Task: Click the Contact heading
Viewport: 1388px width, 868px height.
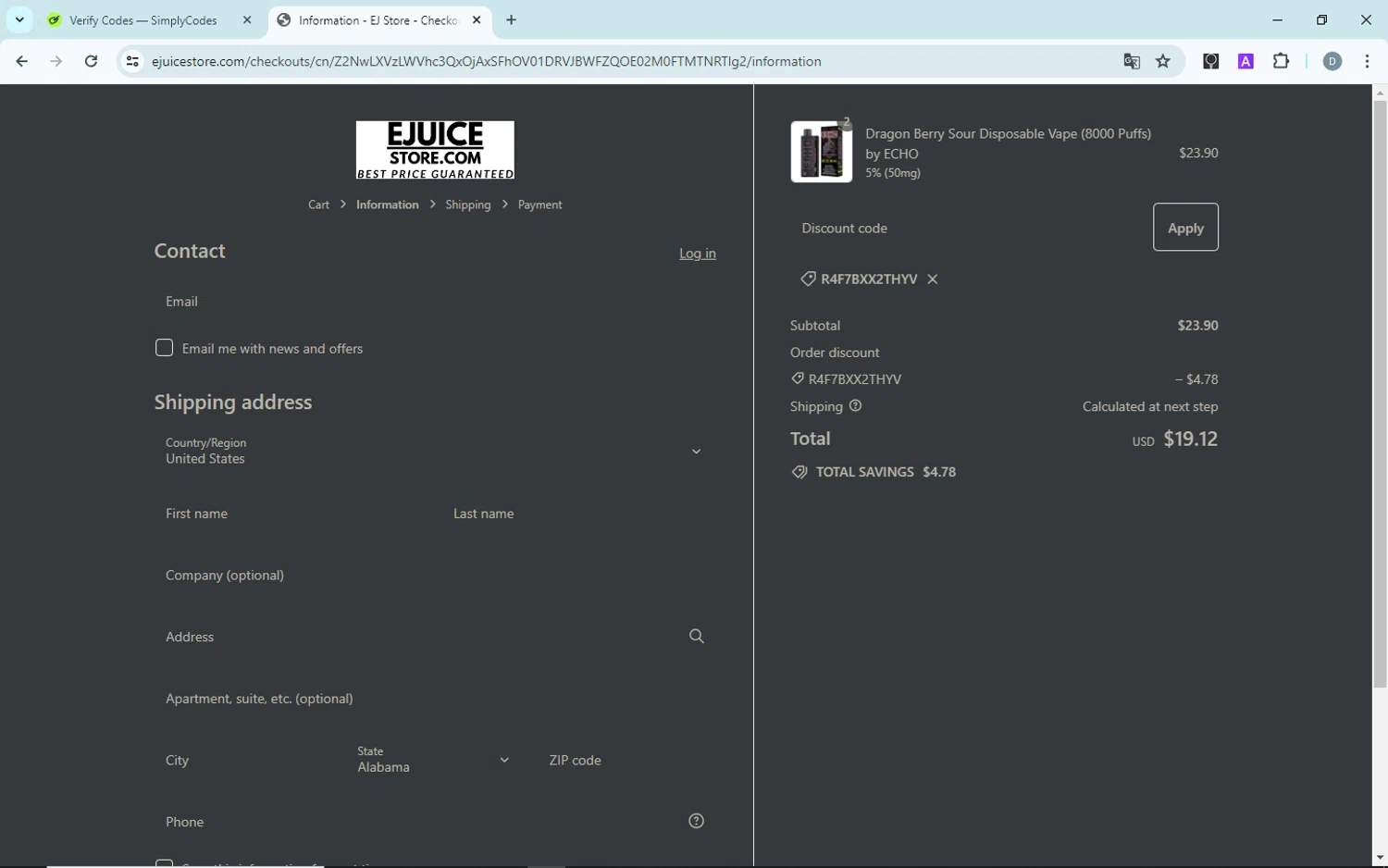Action: (x=190, y=251)
